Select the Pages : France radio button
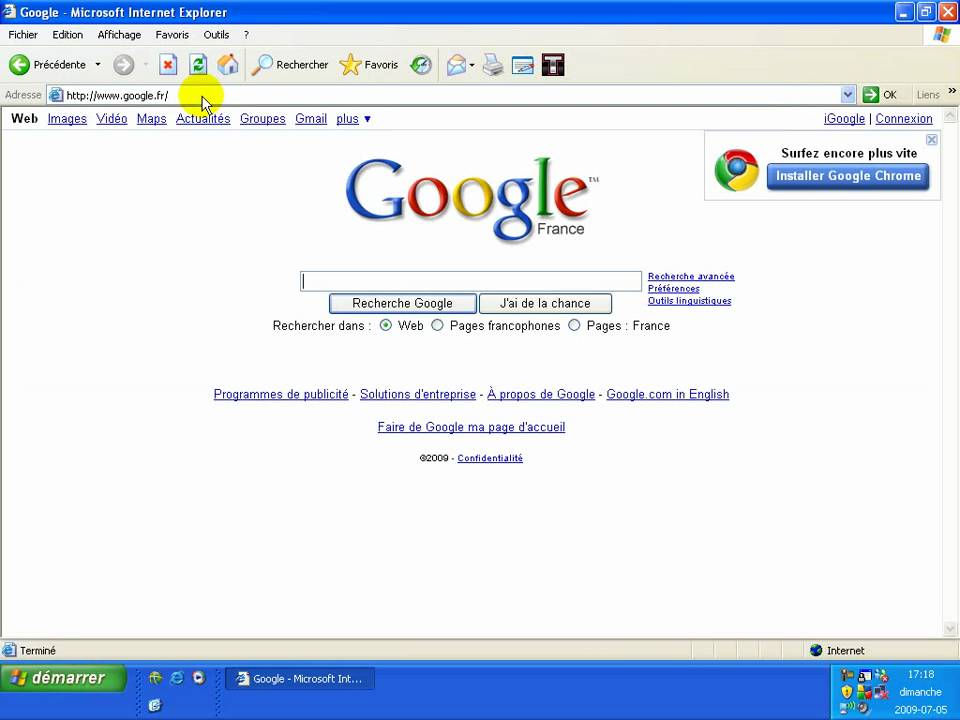Image resolution: width=960 pixels, height=720 pixels. (x=574, y=325)
